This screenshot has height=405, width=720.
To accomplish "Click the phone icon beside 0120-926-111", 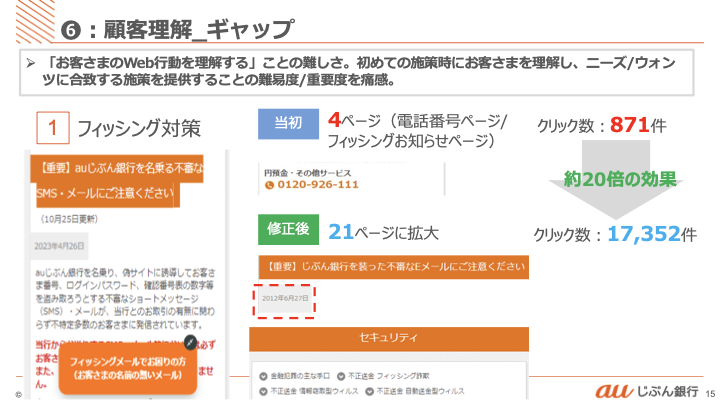I will 270,185.
